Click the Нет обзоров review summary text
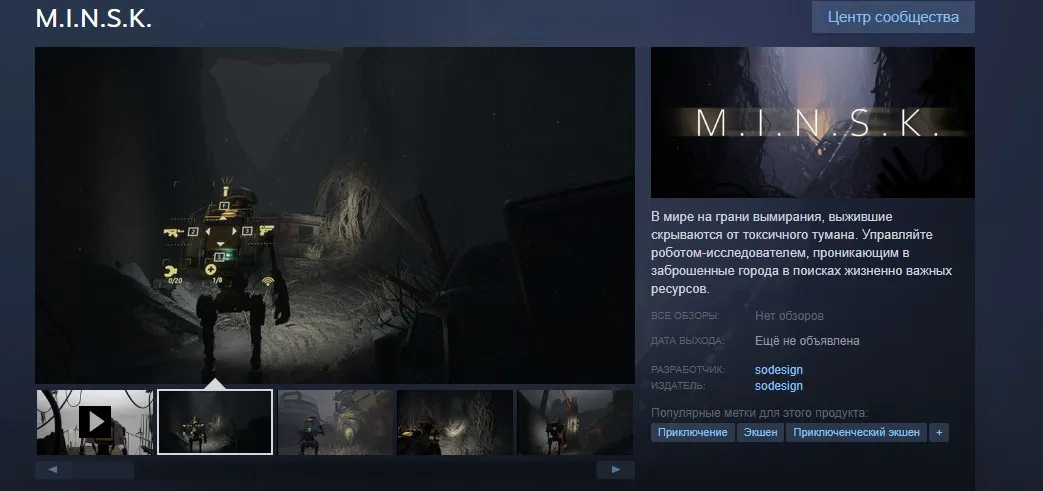Screen dimensions: 1043x491 789,316
